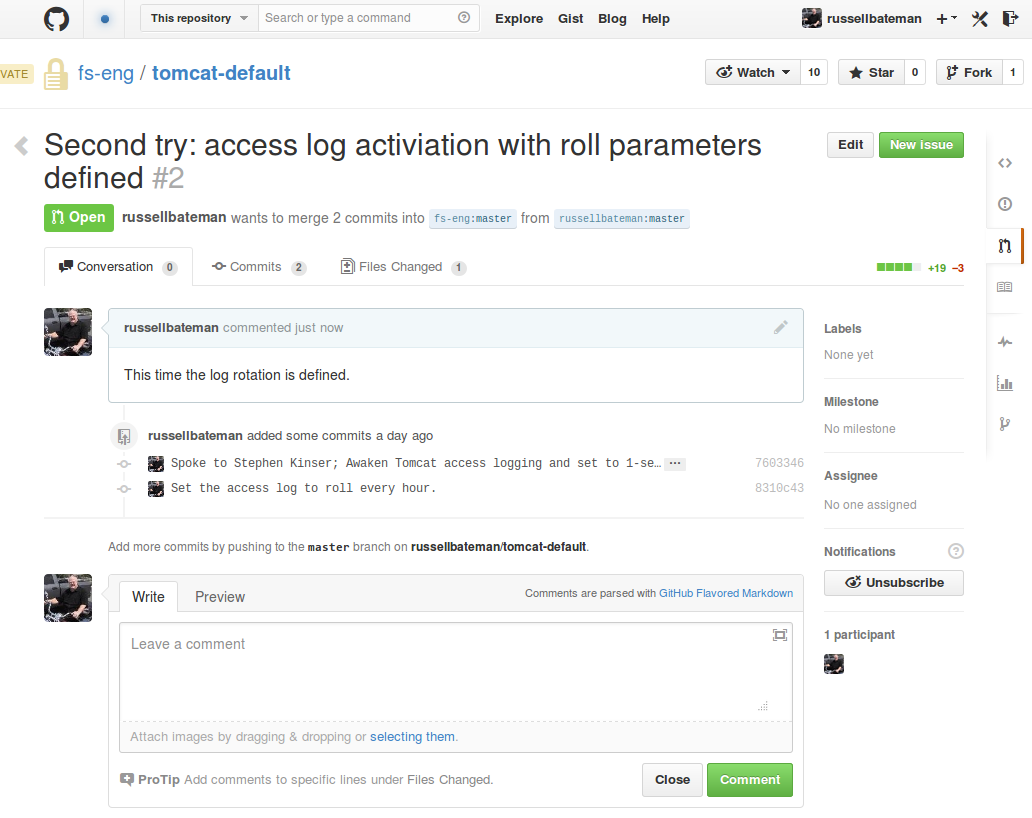The height and width of the screenshot is (818, 1032).
Task: Open Help in top navigation
Action: click(x=656, y=19)
